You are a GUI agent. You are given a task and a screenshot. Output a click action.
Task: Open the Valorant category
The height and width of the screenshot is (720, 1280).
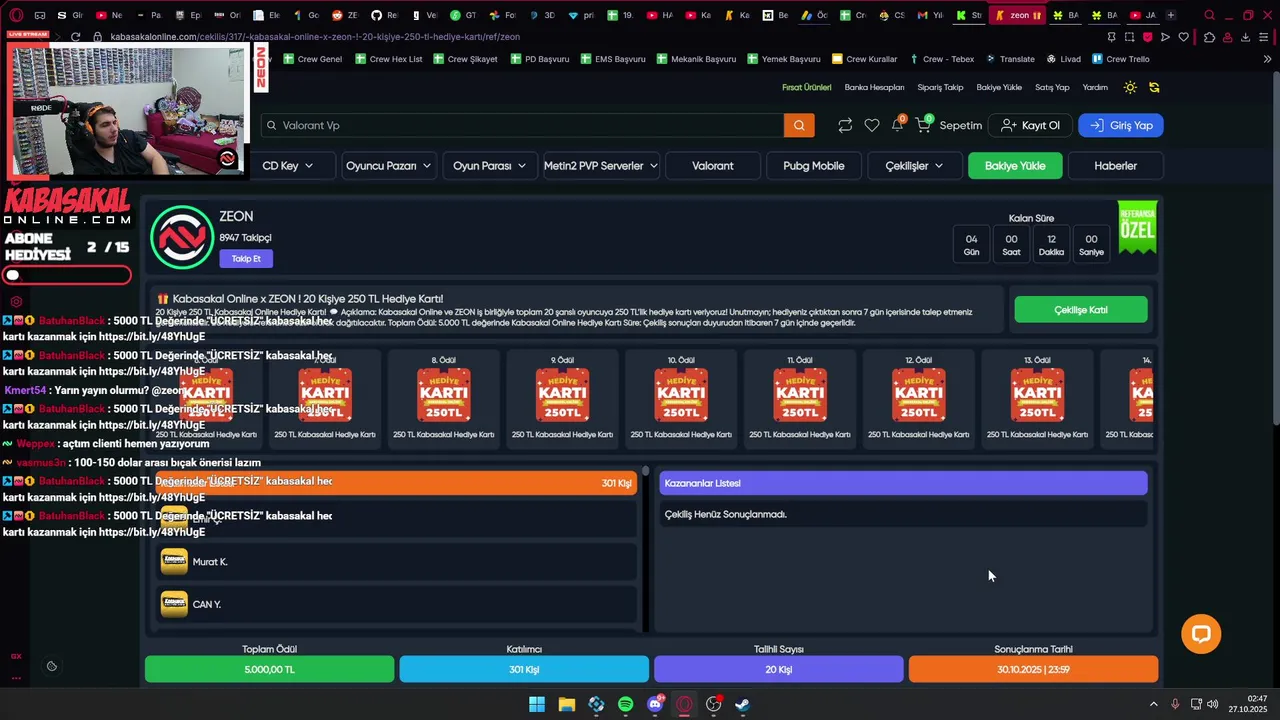(x=713, y=166)
